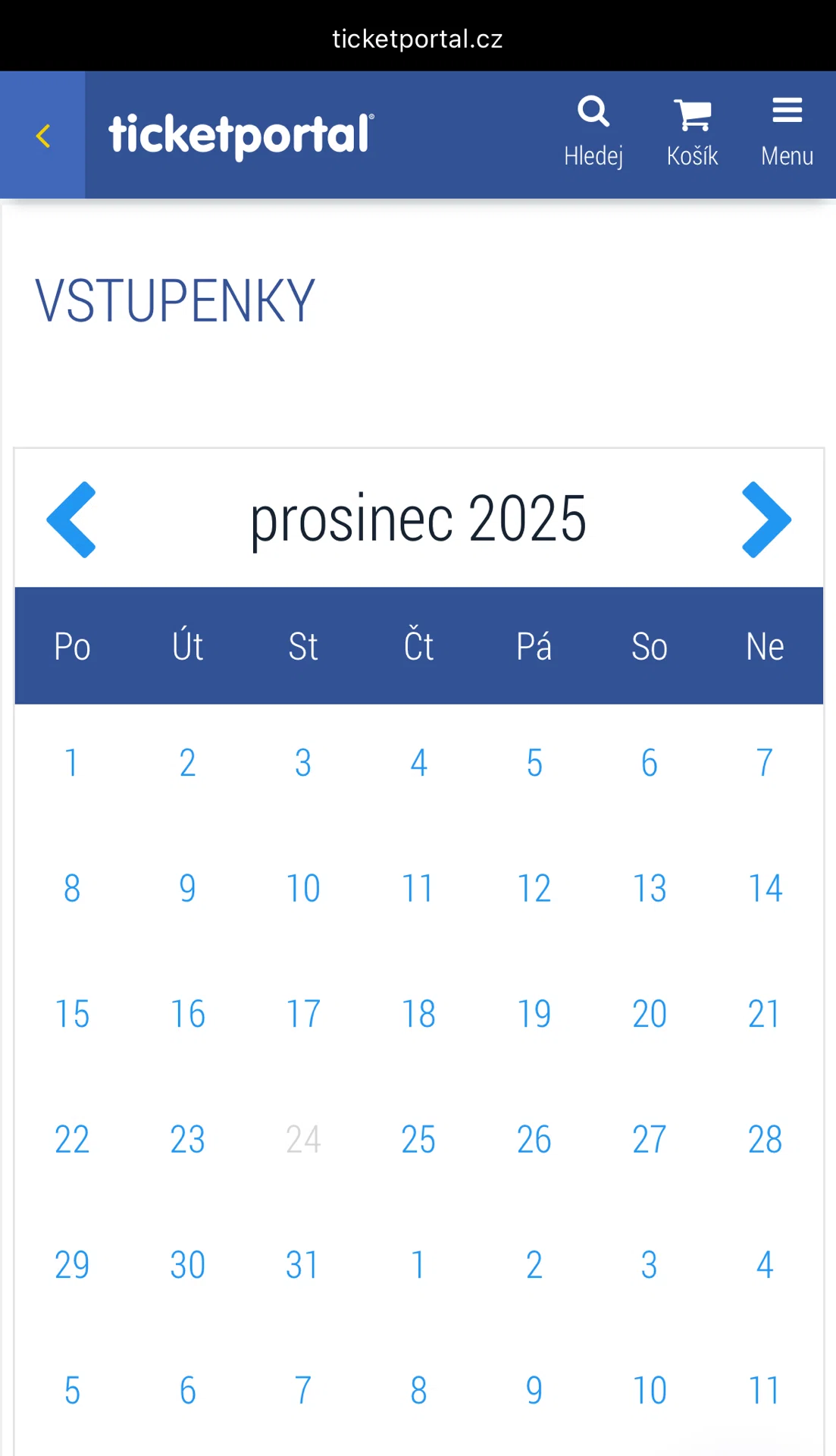Select December 1 in the calendar

click(72, 763)
